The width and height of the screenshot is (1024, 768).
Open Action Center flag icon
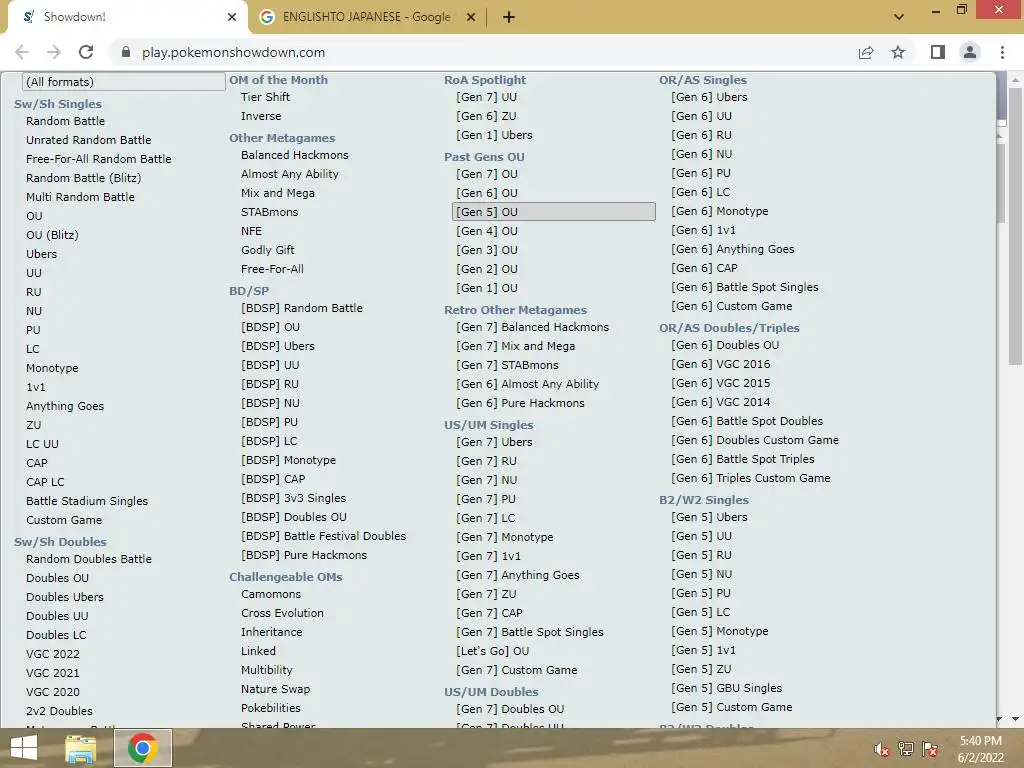(x=930, y=749)
